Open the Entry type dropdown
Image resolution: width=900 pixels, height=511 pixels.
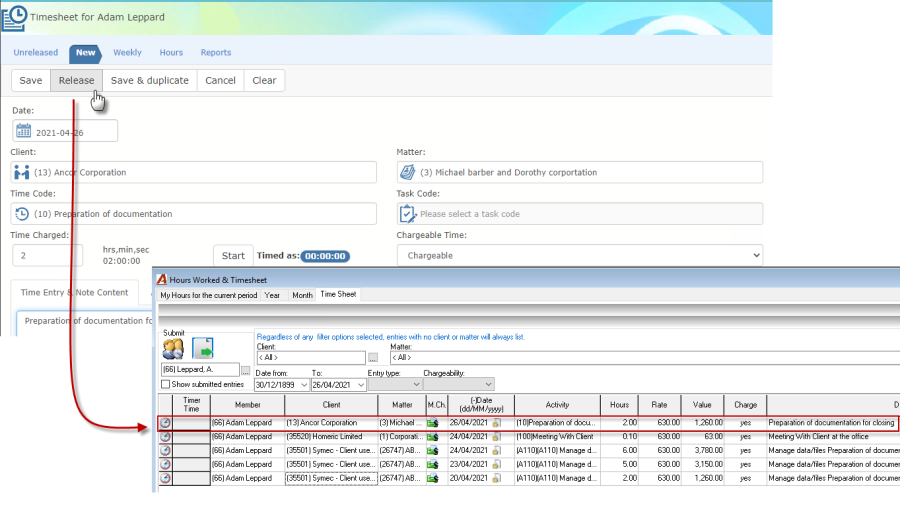395,385
